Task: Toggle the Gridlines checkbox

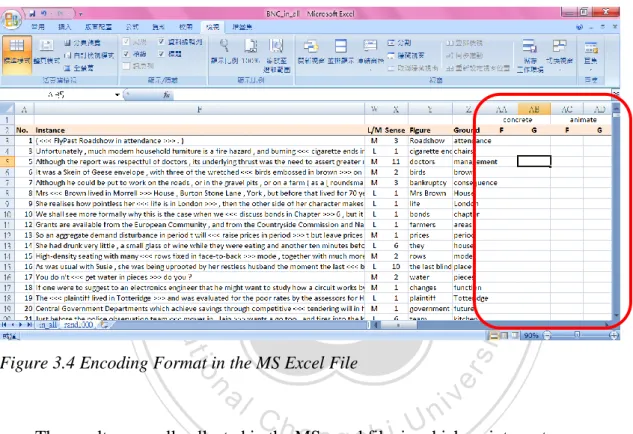Action: (x=126, y=54)
